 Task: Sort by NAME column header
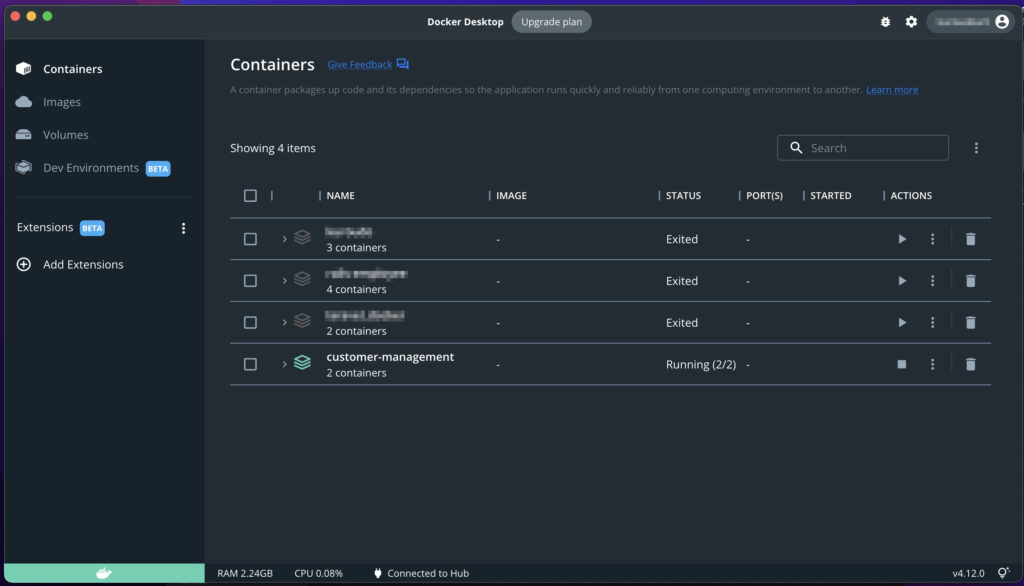(340, 195)
